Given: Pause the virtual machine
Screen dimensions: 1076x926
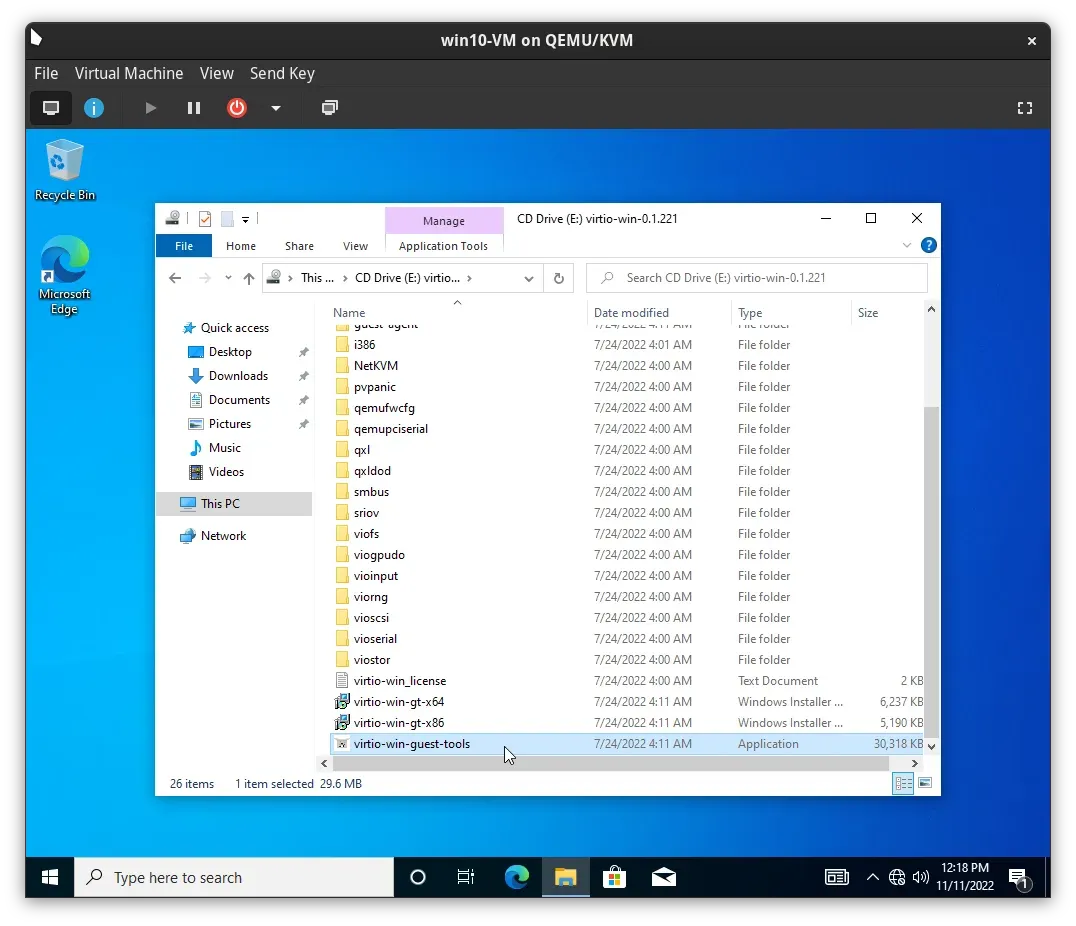Looking at the screenshot, I should click(194, 108).
